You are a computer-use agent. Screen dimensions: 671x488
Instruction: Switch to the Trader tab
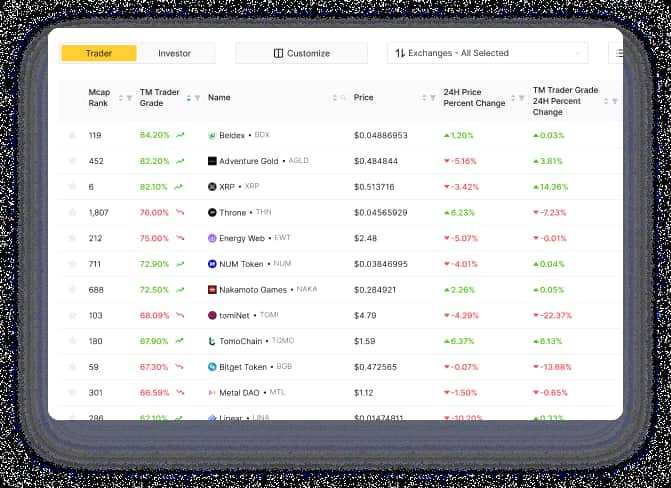[99, 54]
